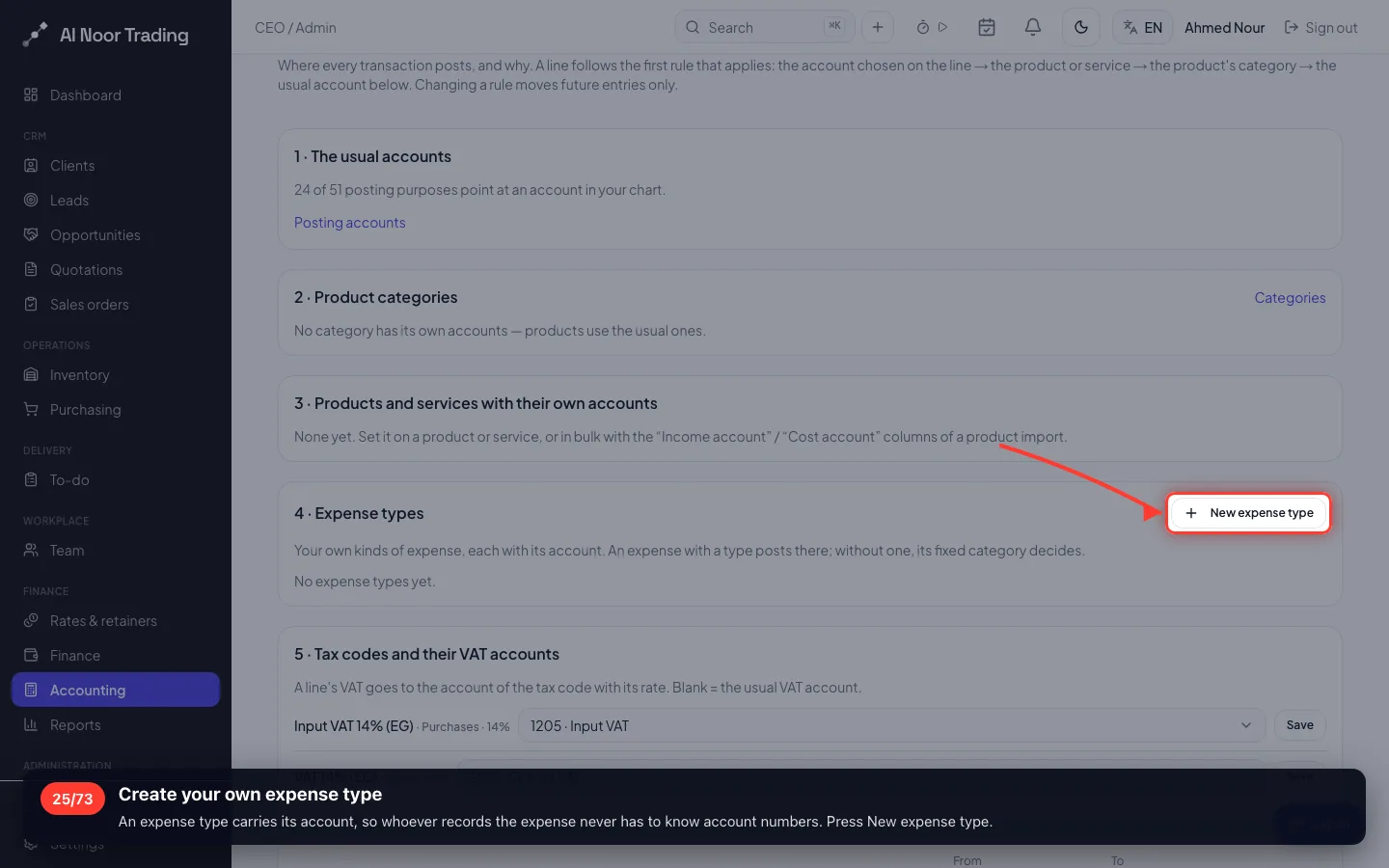This screenshot has height=868, width=1389.
Task: Click the Rates & retainers icon
Action: [31, 620]
